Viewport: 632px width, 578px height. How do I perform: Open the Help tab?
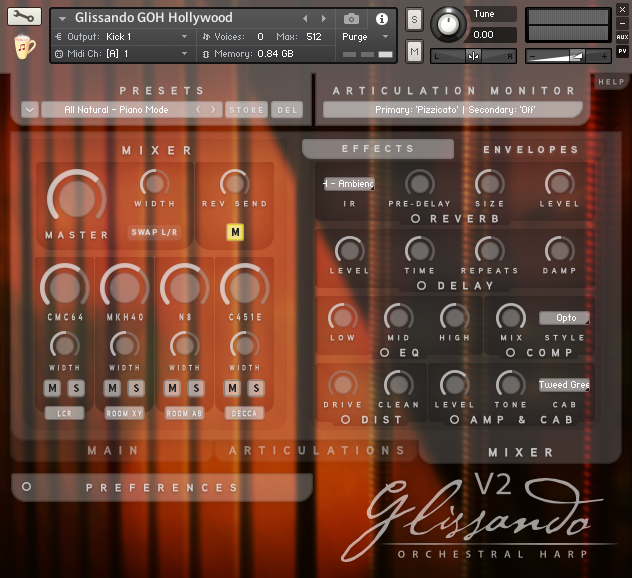click(611, 82)
